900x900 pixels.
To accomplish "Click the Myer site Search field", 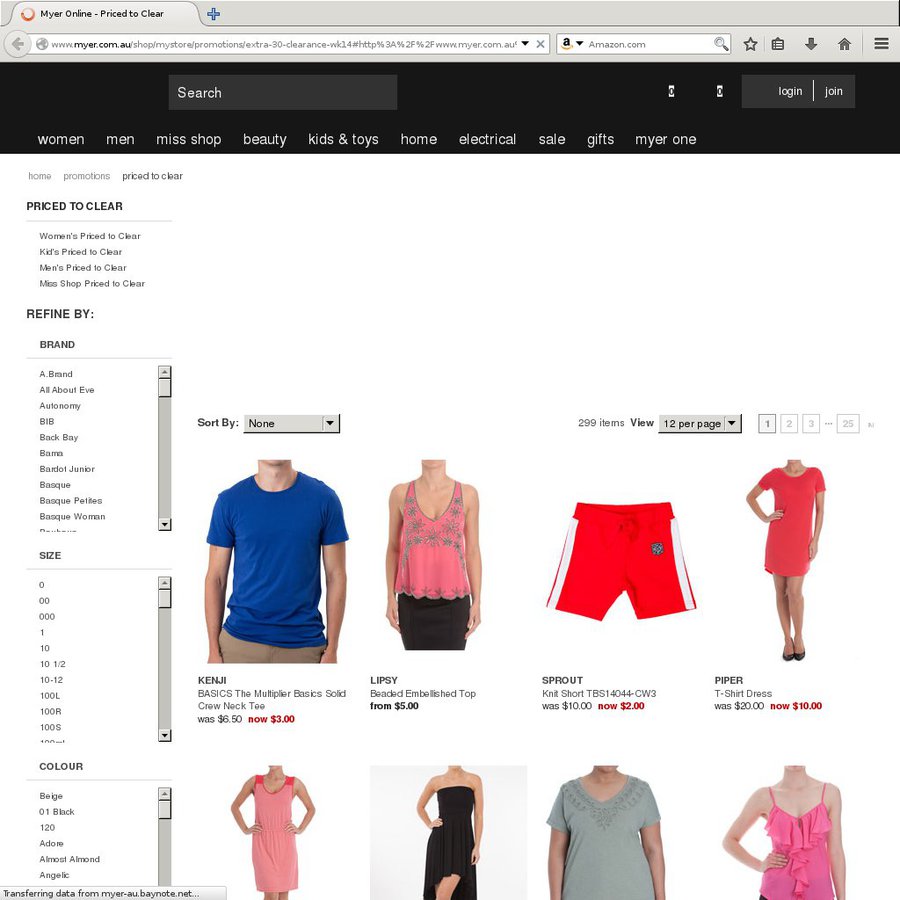I will click(282, 92).
